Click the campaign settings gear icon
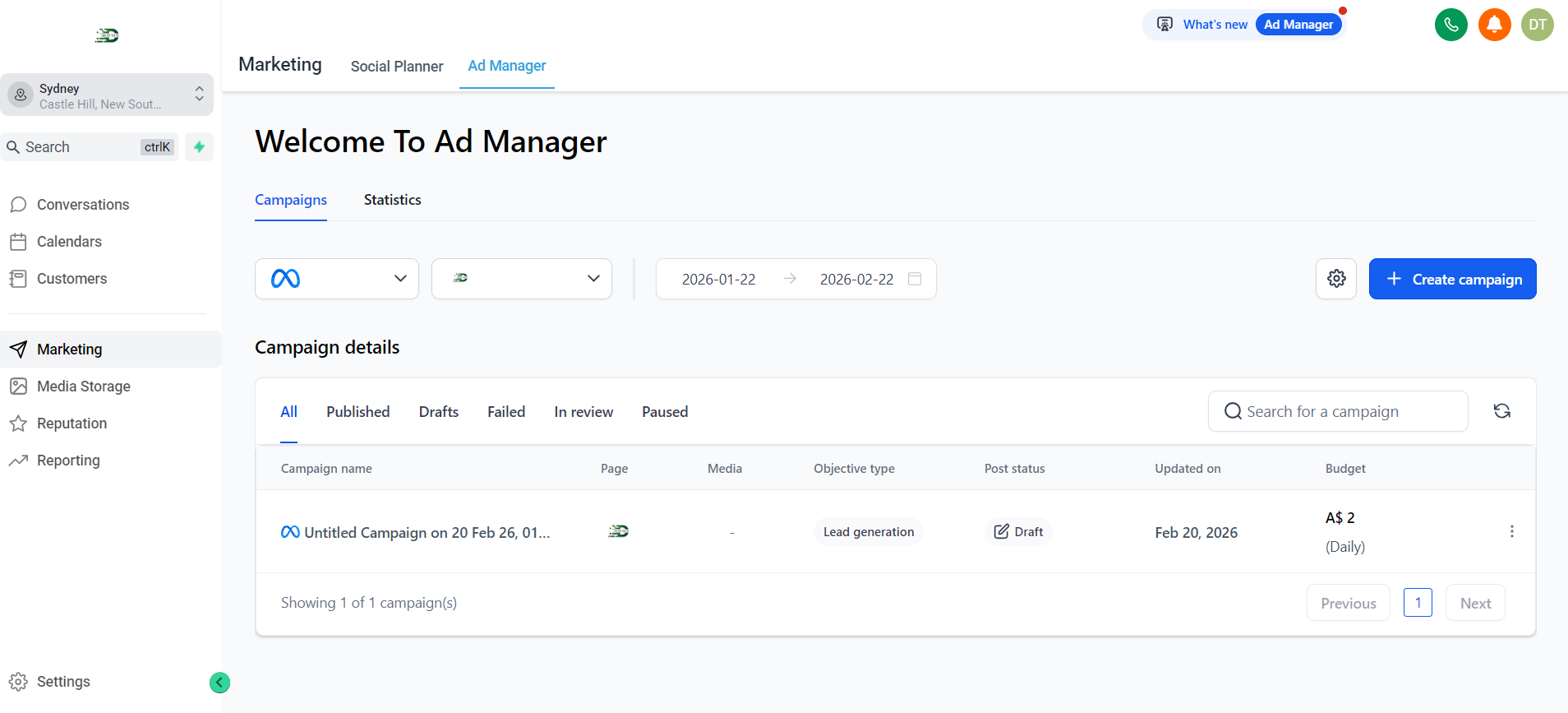This screenshot has height=713, width=1568. 1336,279
